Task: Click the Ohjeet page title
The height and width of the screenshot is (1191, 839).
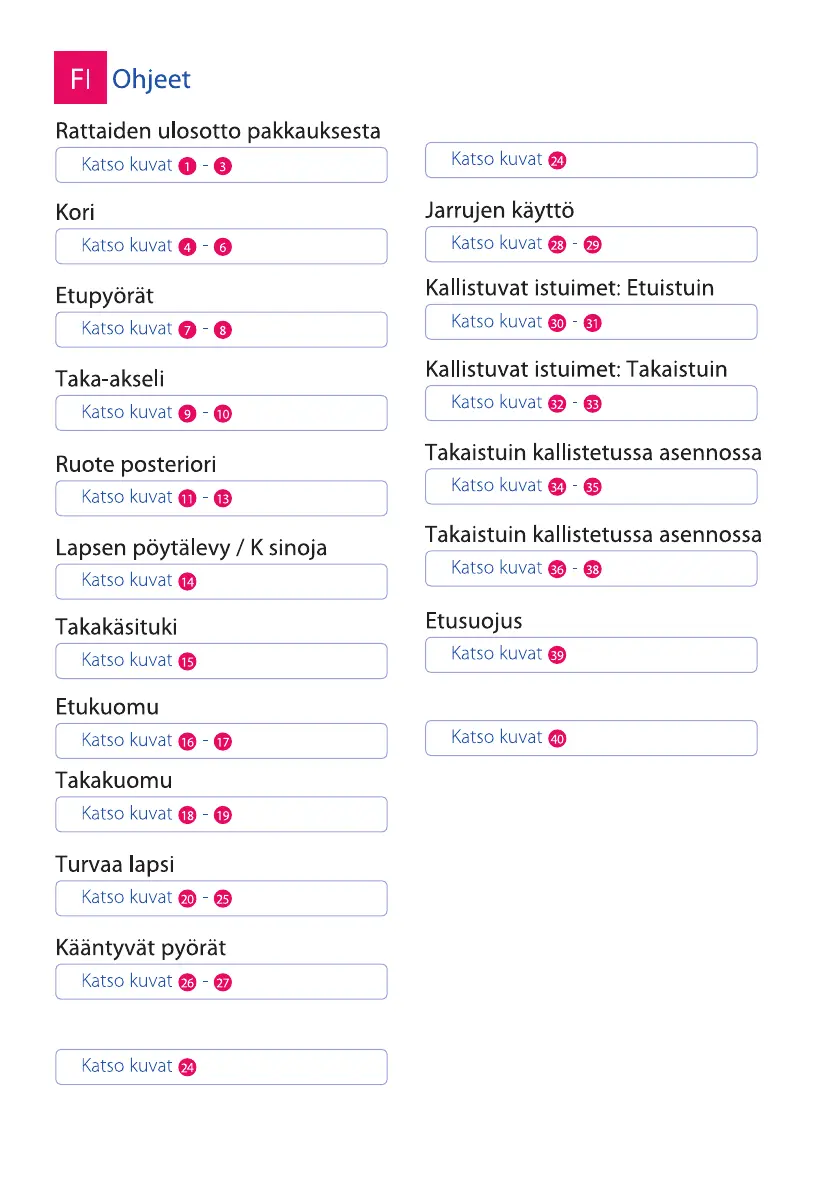Action: point(151,79)
